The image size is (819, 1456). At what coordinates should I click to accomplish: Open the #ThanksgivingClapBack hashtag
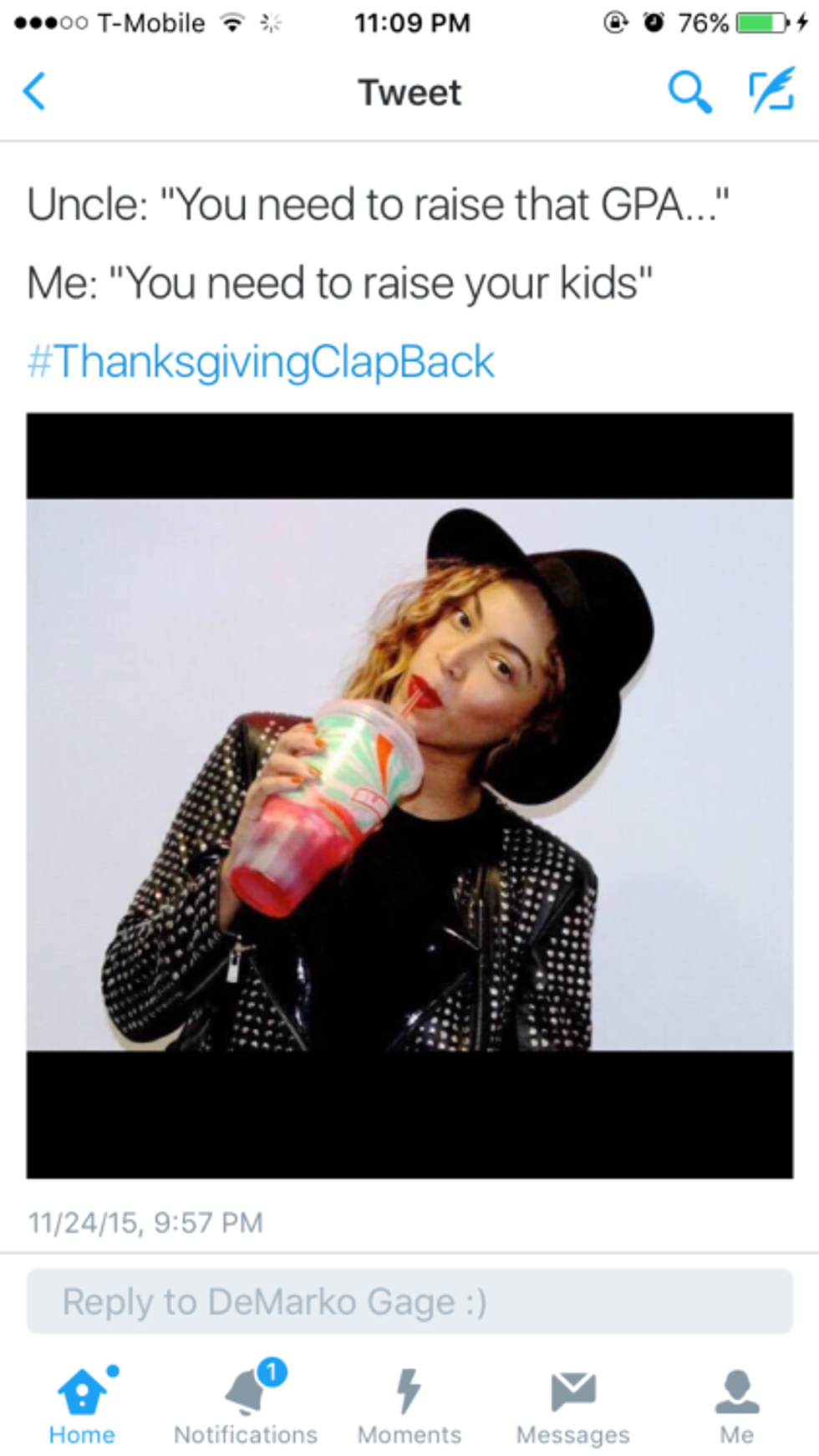261,362
